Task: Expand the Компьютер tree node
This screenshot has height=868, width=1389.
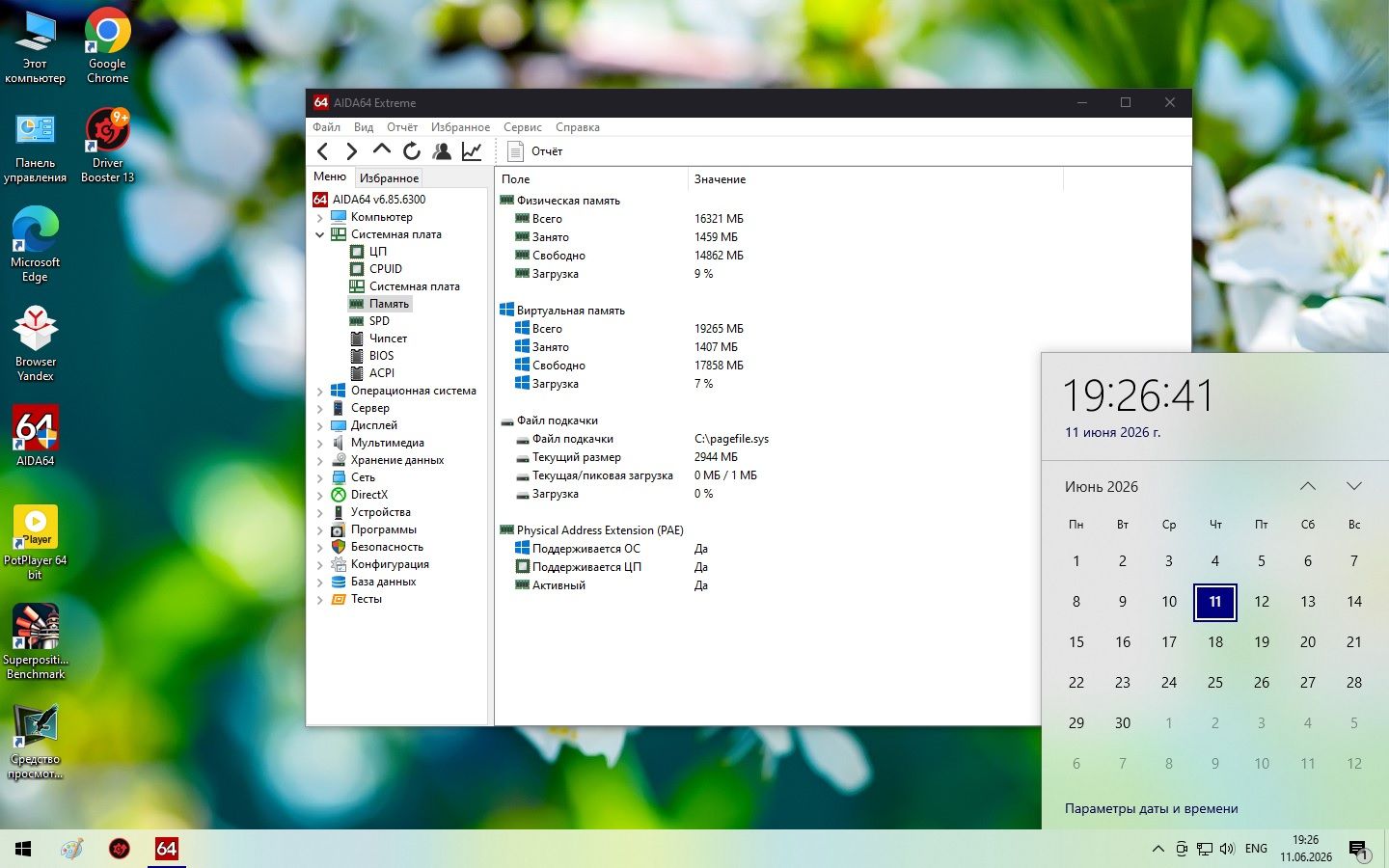Action: [x=320, y=217]
